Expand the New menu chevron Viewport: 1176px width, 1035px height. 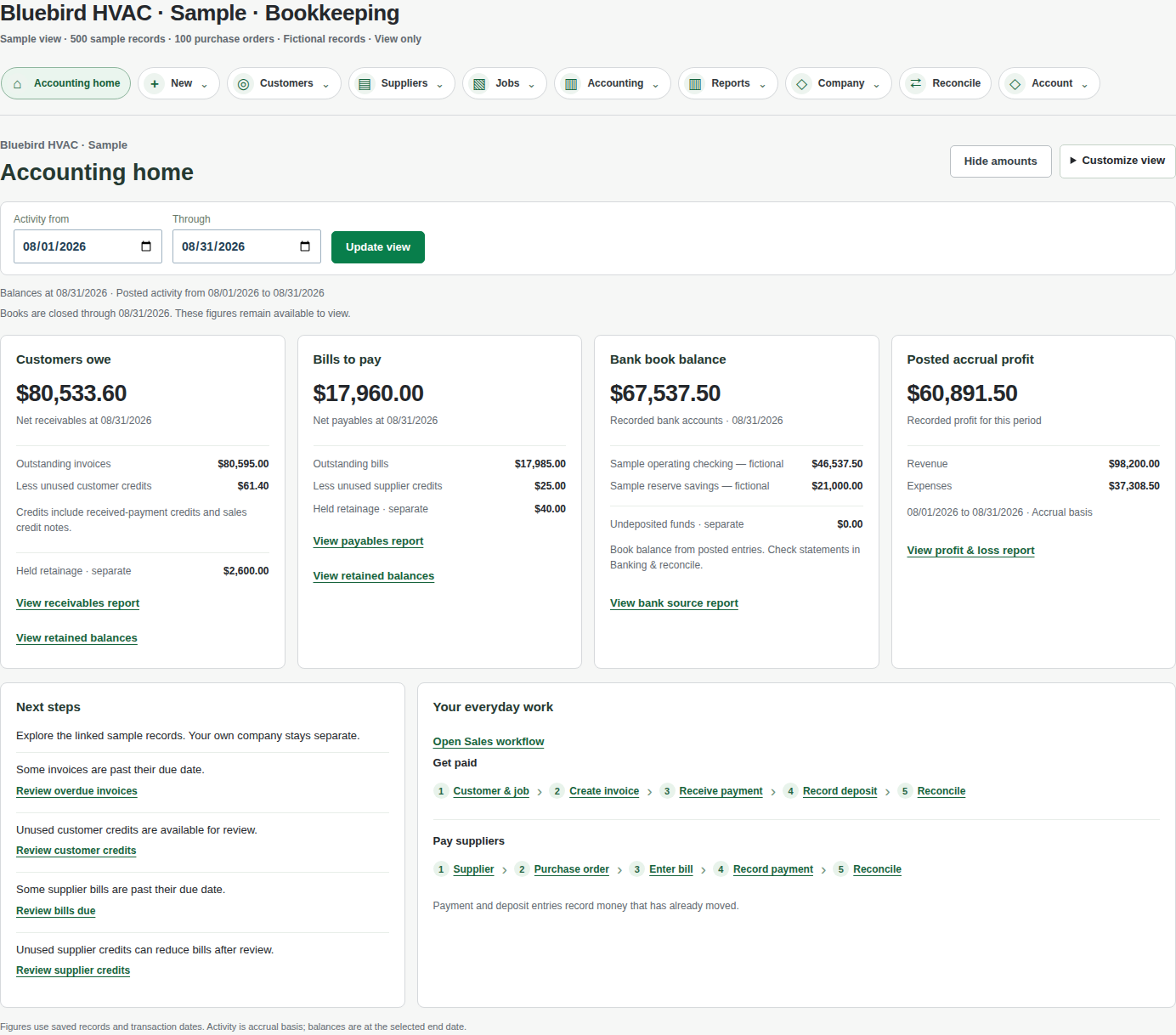pyautogui.click(x=204, y=85)
